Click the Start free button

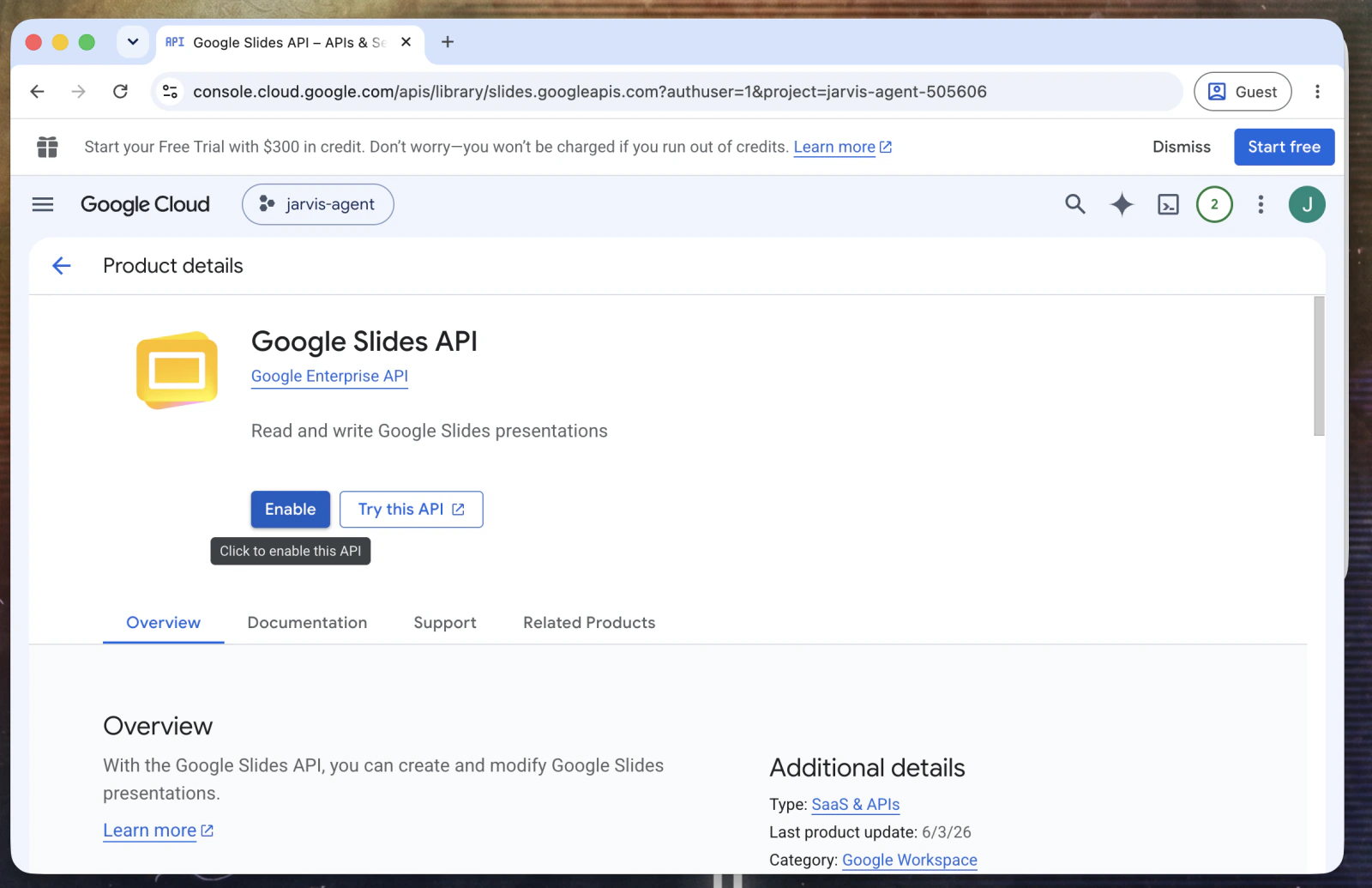pos(1284,147)
